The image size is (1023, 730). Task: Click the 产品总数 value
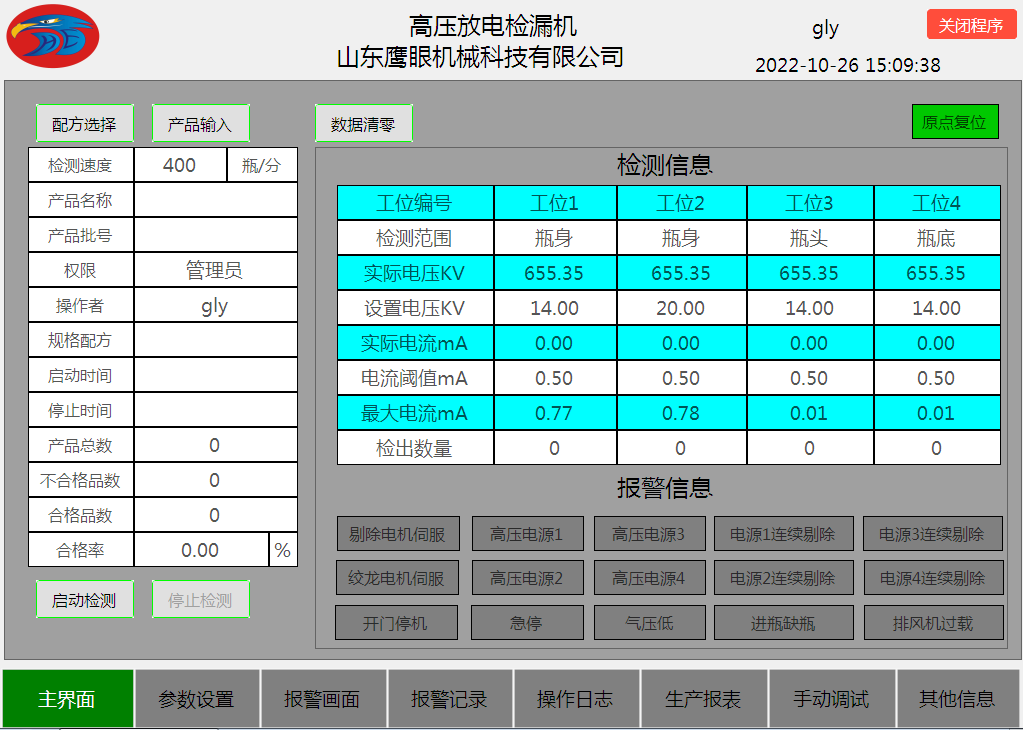[215, 445]
